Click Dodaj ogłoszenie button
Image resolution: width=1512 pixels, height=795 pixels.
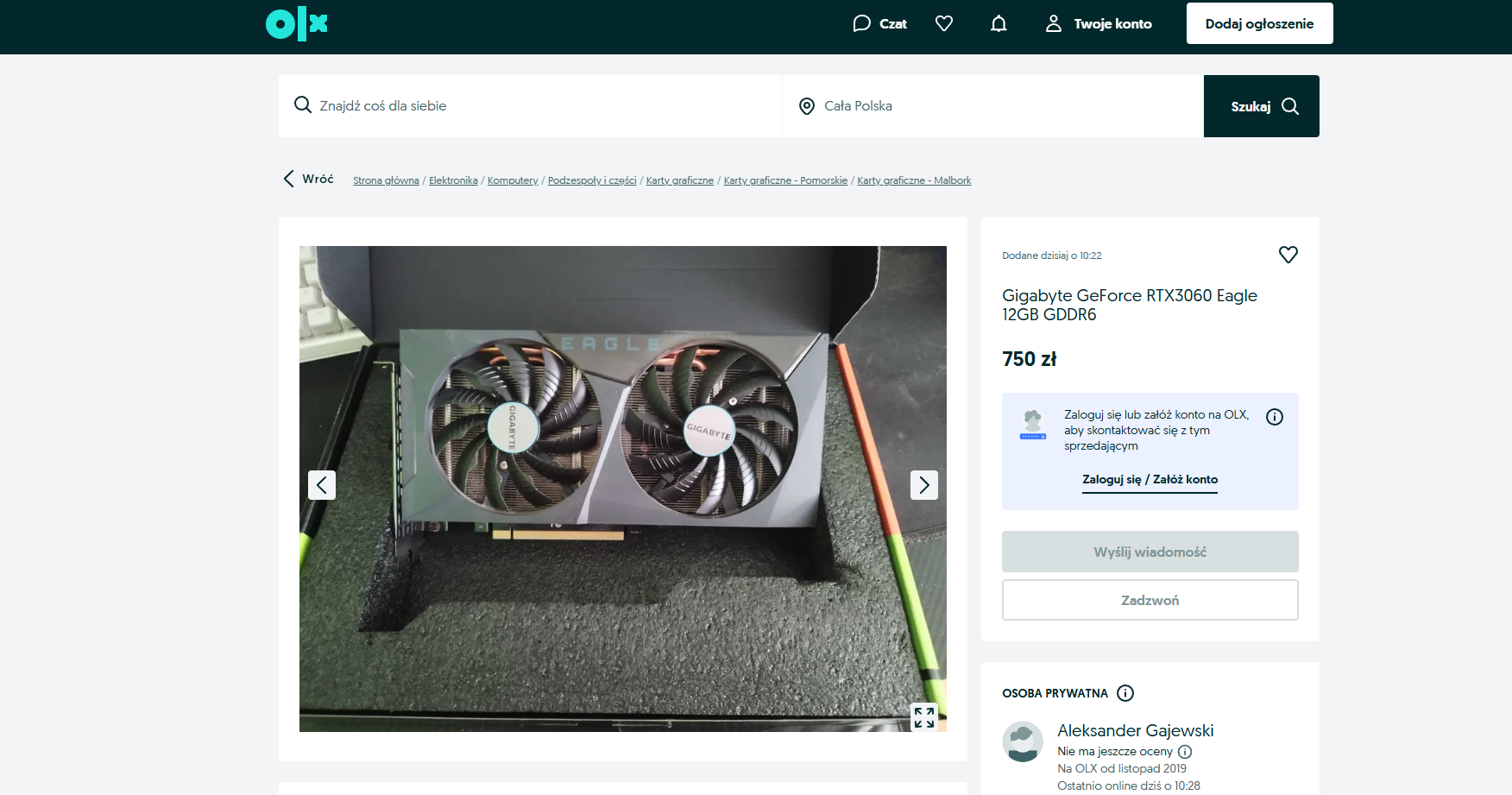click(1259, 23)
